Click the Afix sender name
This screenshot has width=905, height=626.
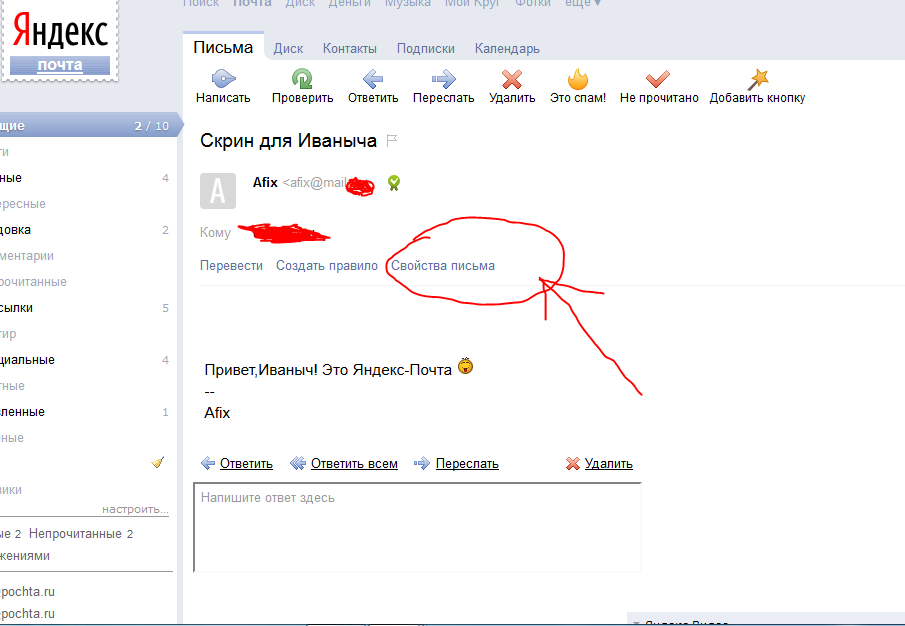pyautogui.click(x=265, y=182)
